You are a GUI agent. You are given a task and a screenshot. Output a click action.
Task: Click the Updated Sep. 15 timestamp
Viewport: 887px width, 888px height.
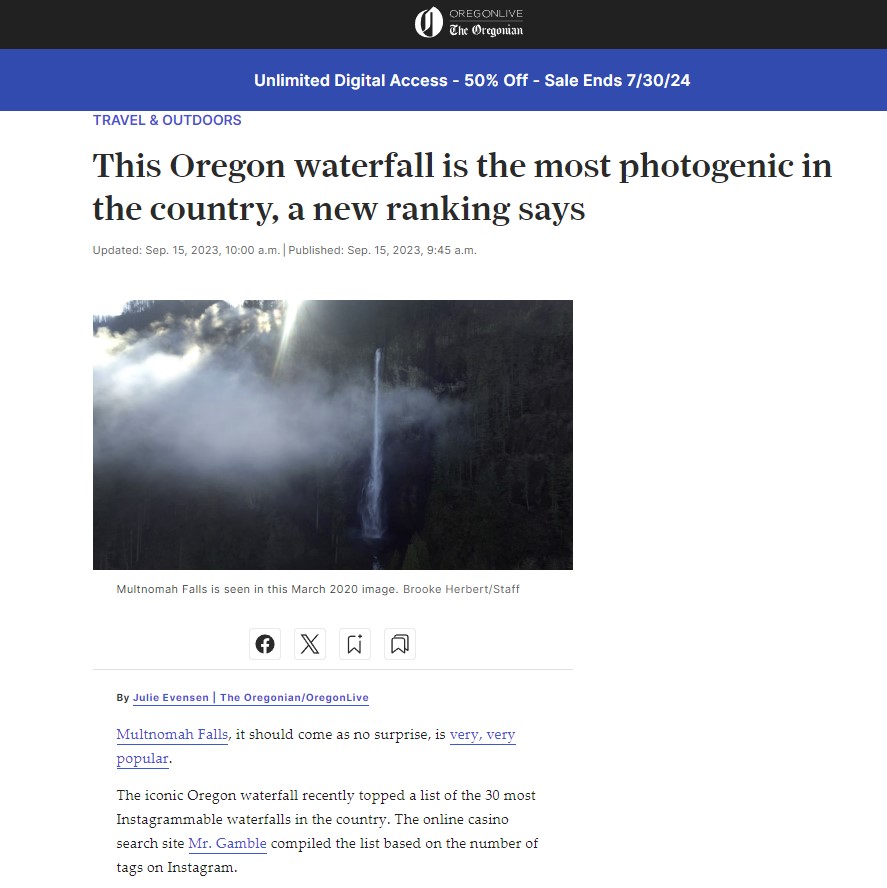point(186,250)
